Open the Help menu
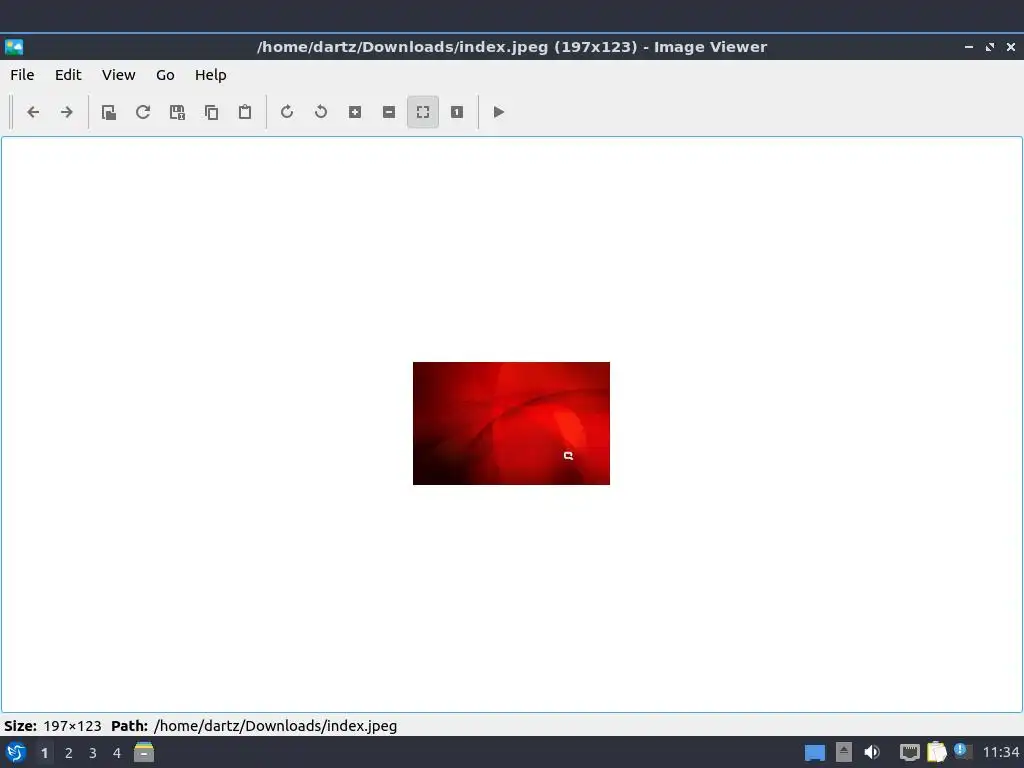1024x768 pixels. [210, 75]
